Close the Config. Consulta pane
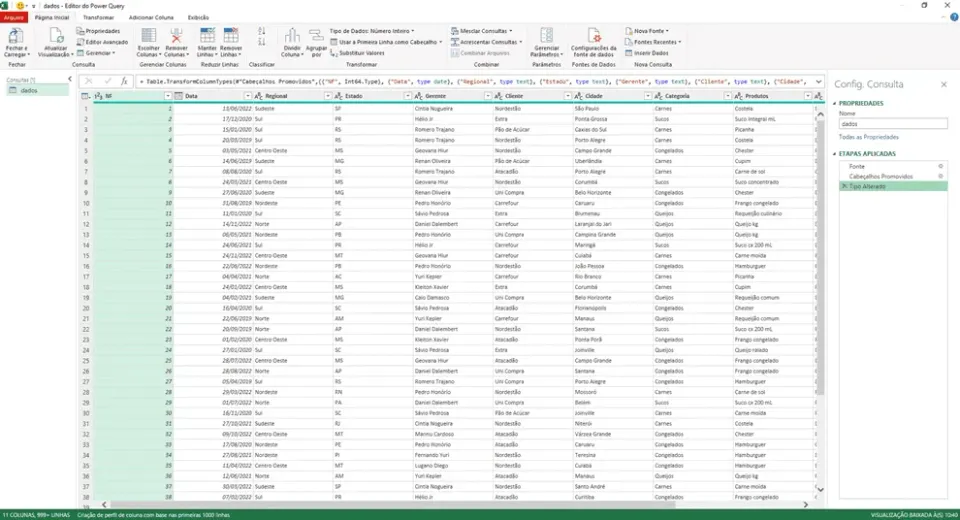 (943, 84)
